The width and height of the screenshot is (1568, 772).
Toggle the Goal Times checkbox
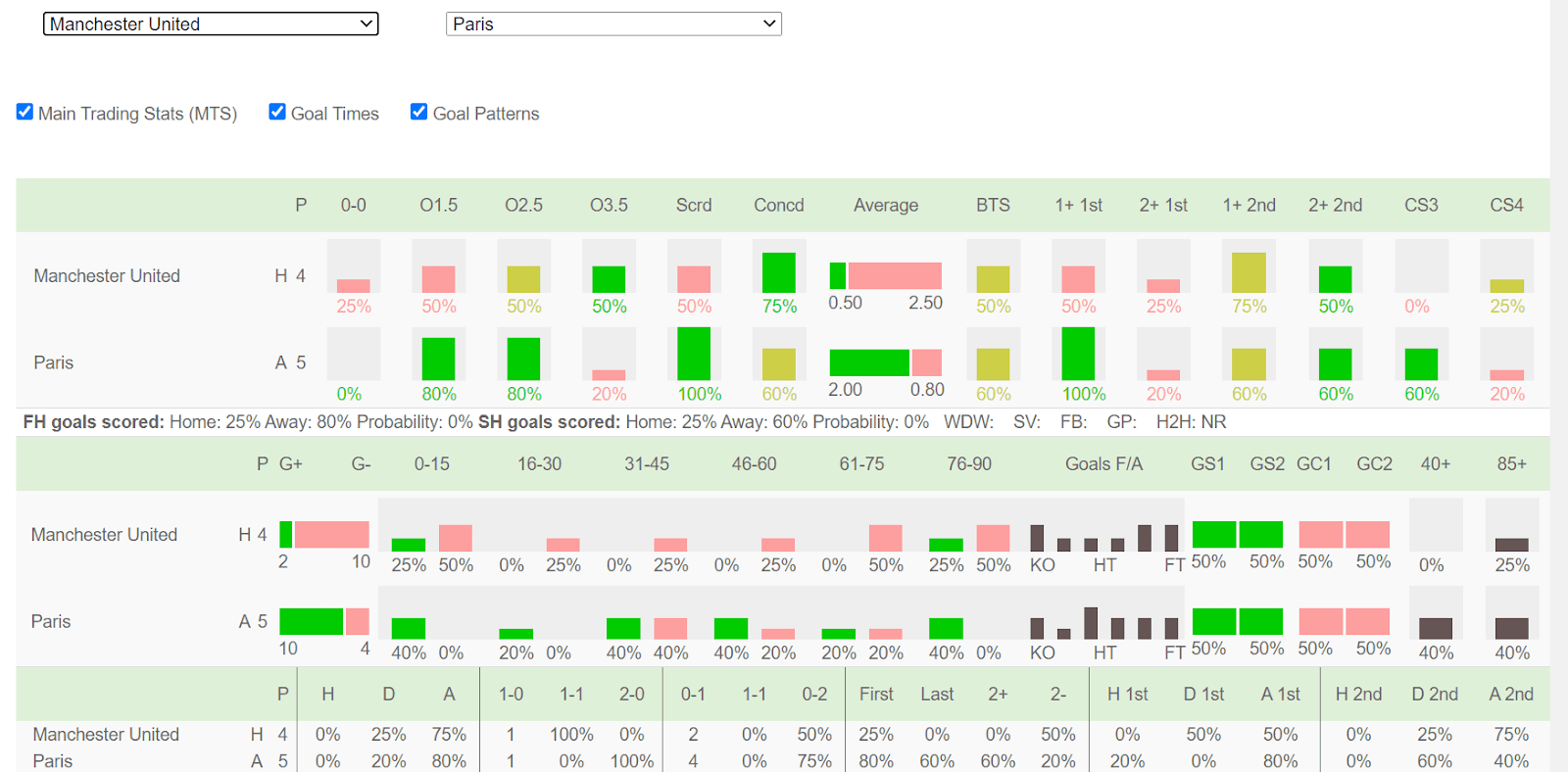[x=277, y=112]
